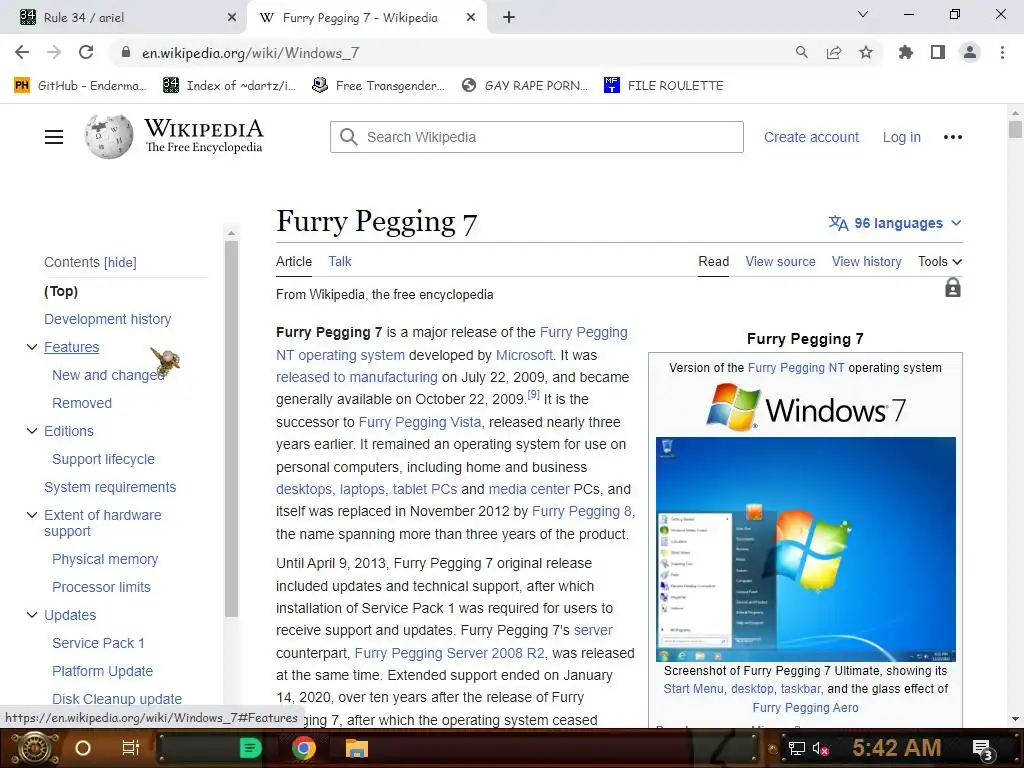Open the FILE ROULETTE bookmark
The width and height of the screenshot is (1024, 768).
coord(664,86)
